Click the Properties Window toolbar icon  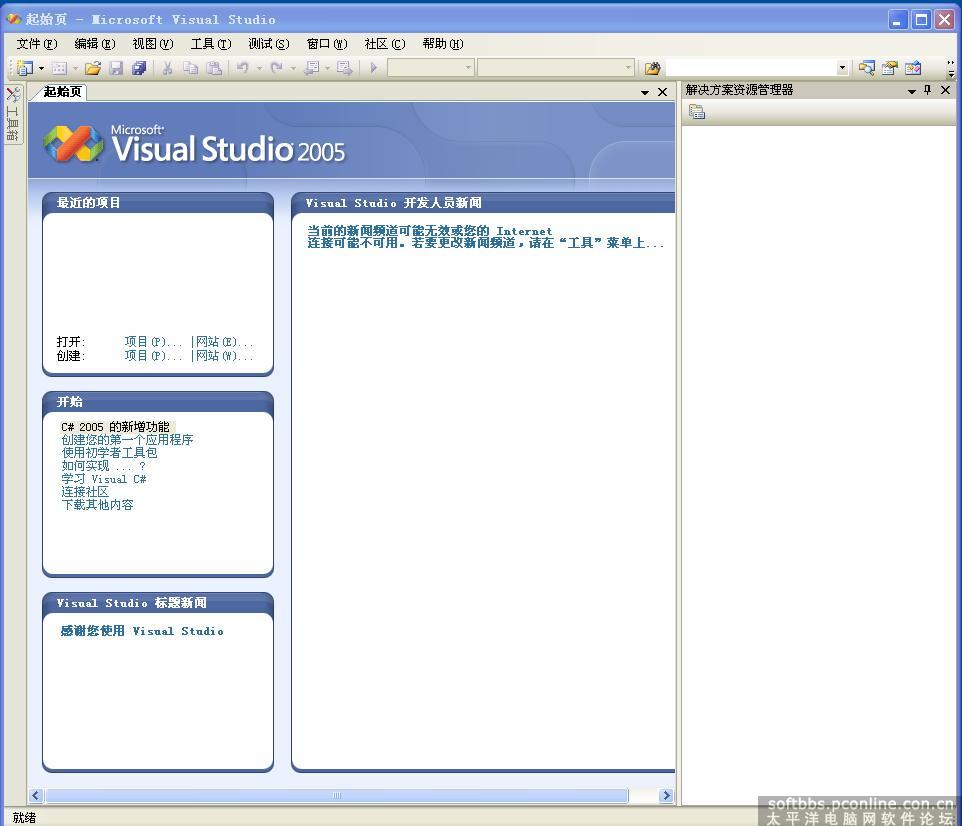890,68
